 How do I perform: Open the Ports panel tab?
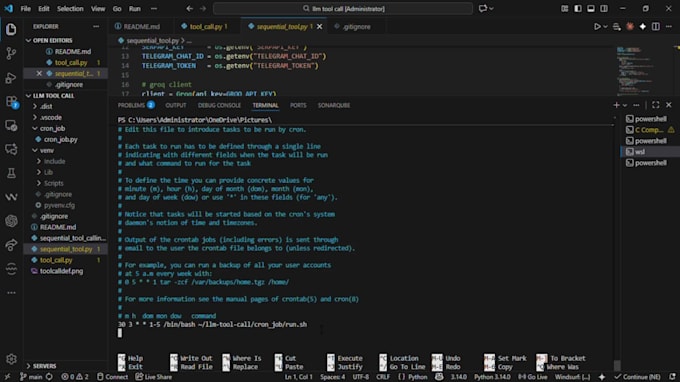[298, 105]
